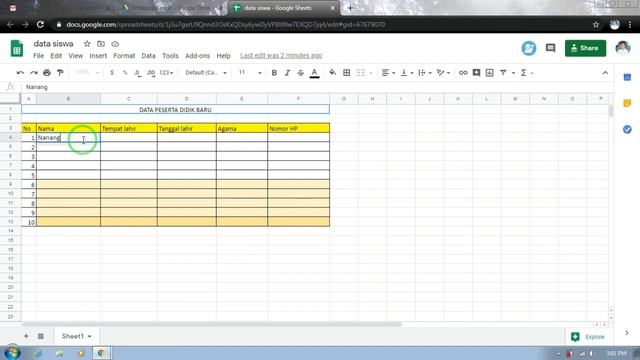
Task: Click the Move to folder icon
Action: tap(101, 44)
